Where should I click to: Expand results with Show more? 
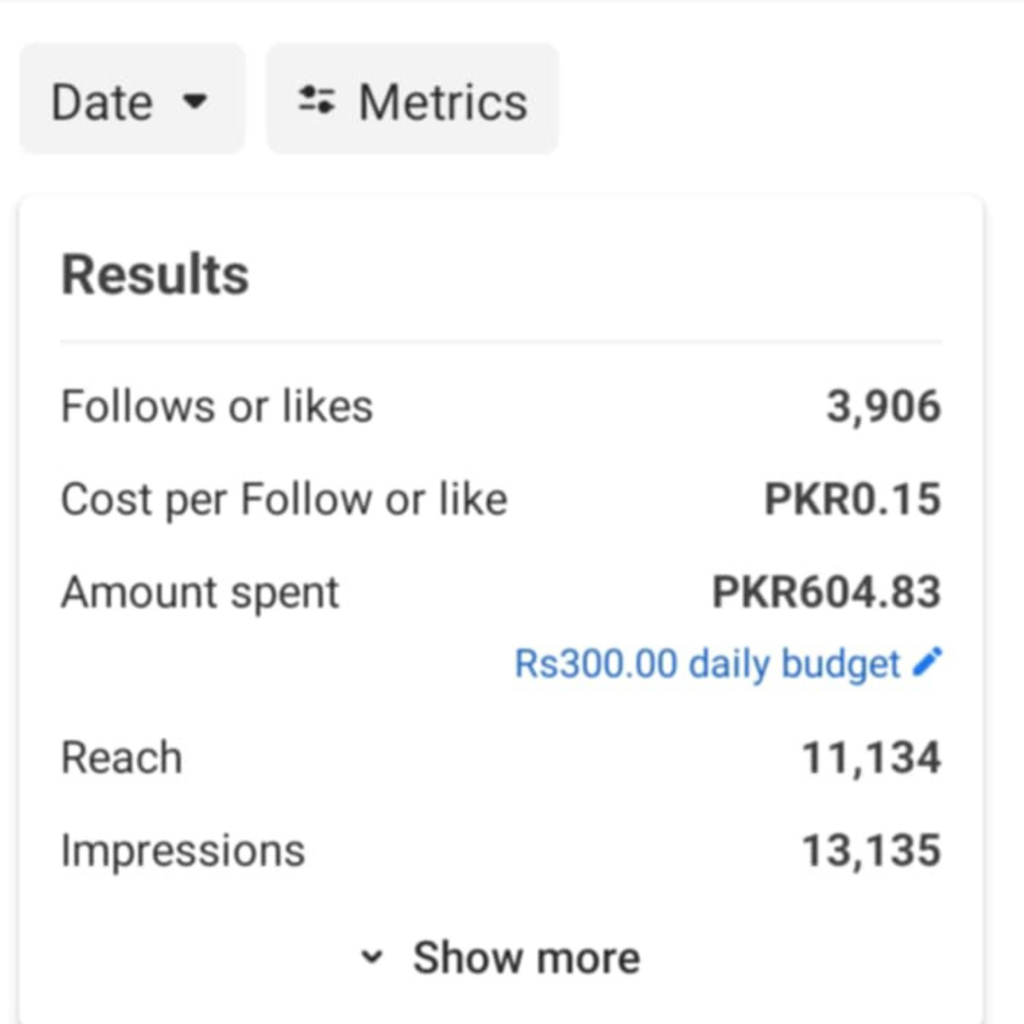(502, 957)
